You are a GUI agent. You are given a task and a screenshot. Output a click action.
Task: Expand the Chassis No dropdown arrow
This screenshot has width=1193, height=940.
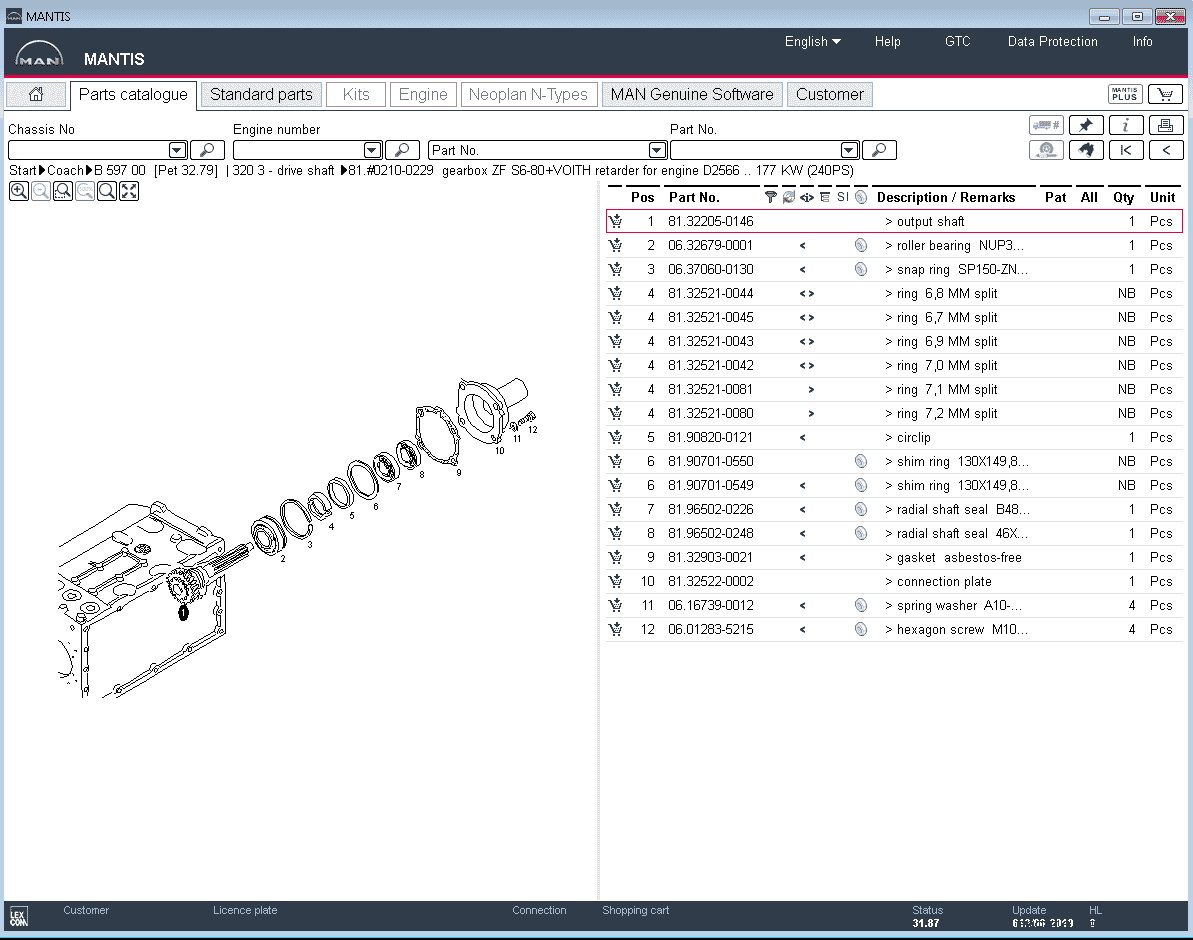point(177,150)
